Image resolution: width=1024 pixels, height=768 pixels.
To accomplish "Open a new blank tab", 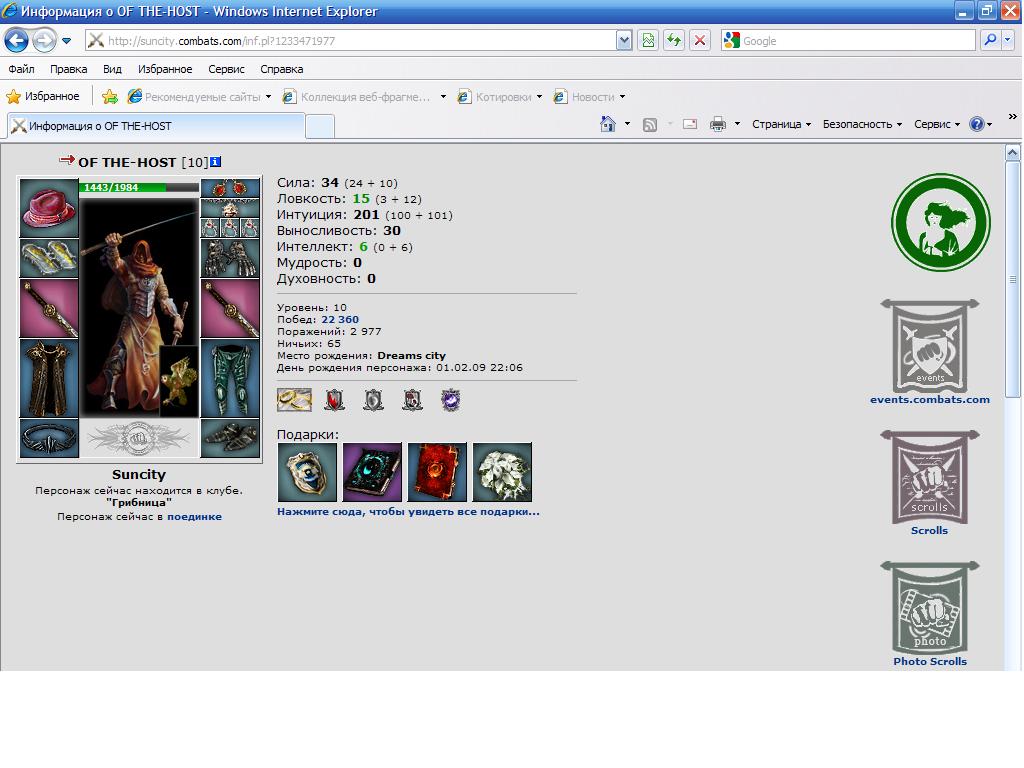I will pos(320,126).
